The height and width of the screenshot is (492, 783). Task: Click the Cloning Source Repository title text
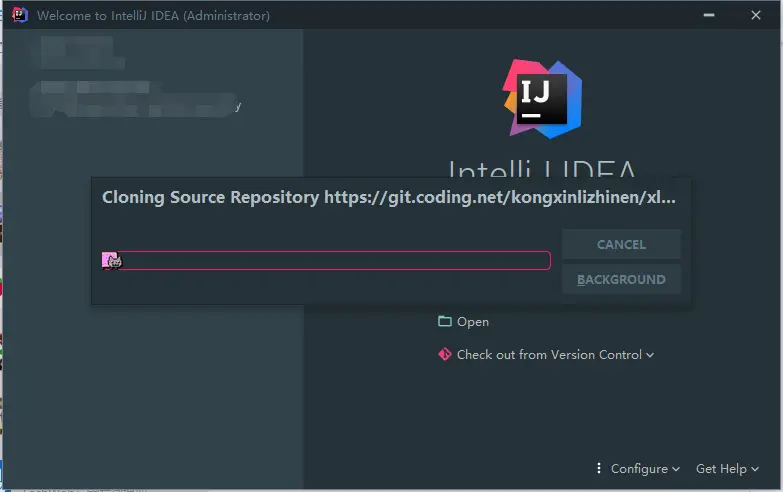pos(389,197)
